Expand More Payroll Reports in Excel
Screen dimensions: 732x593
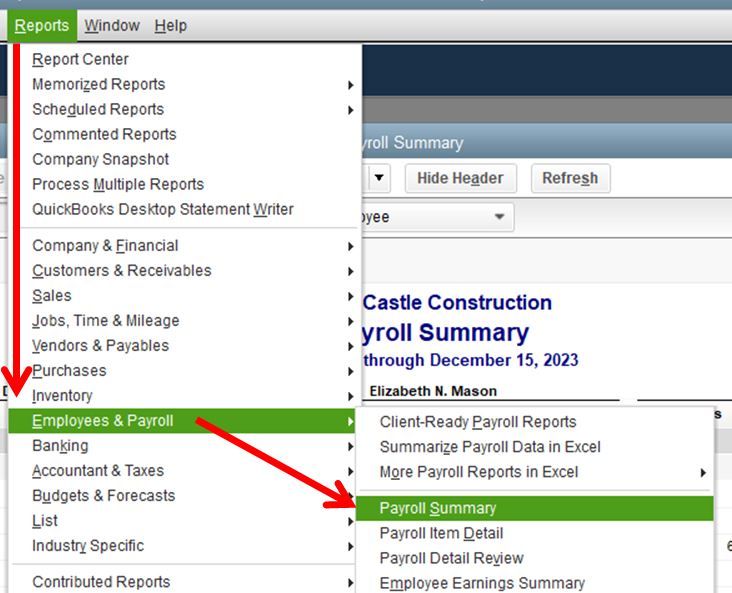pyautogui.click(x=535, y=472)
